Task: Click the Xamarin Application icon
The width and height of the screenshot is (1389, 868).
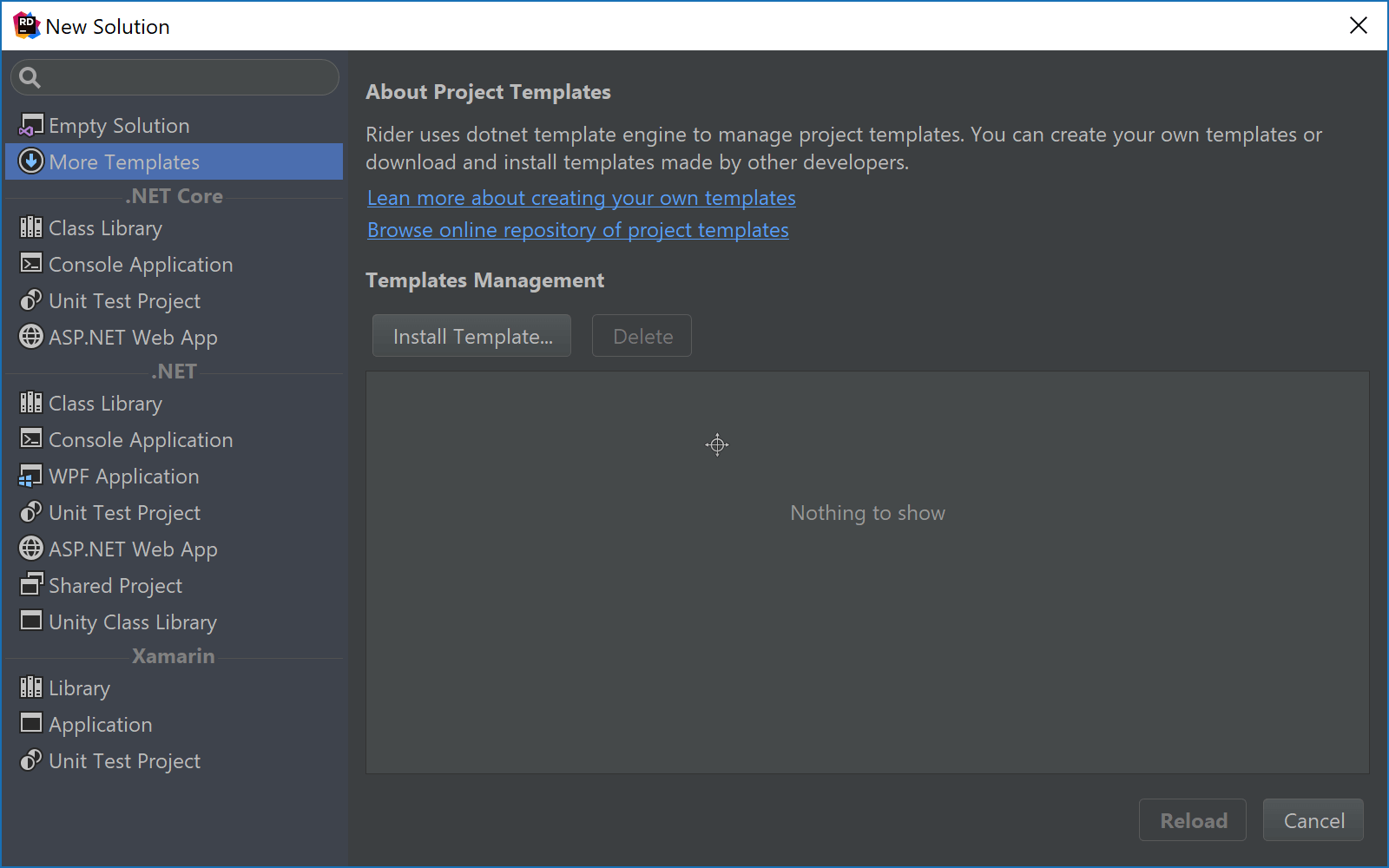Action: coord(31,724)
